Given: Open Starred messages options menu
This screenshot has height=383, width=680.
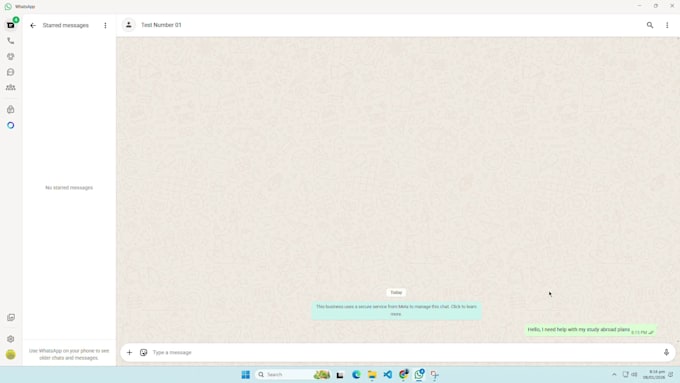Looking at the screenshot, I should [105, 26].
